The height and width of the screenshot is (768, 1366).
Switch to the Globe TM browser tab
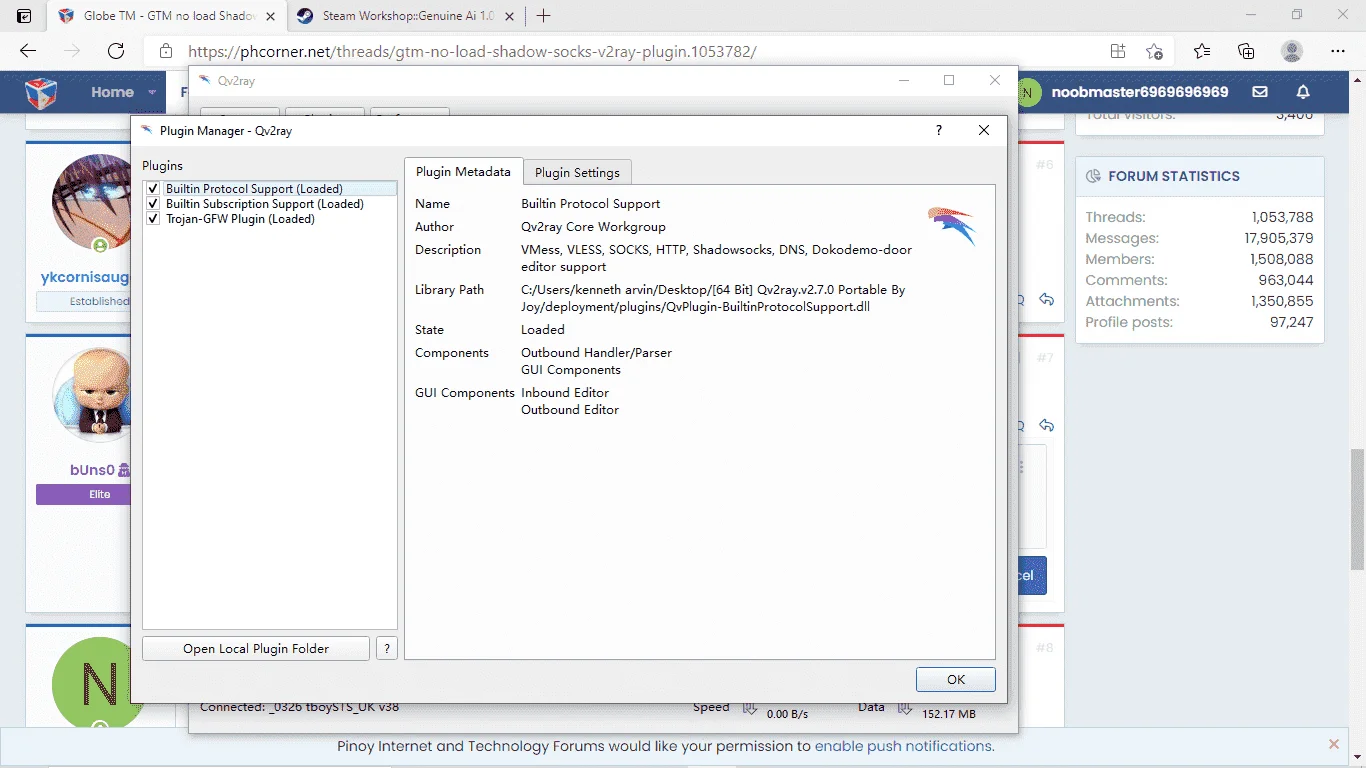(166, 16)
